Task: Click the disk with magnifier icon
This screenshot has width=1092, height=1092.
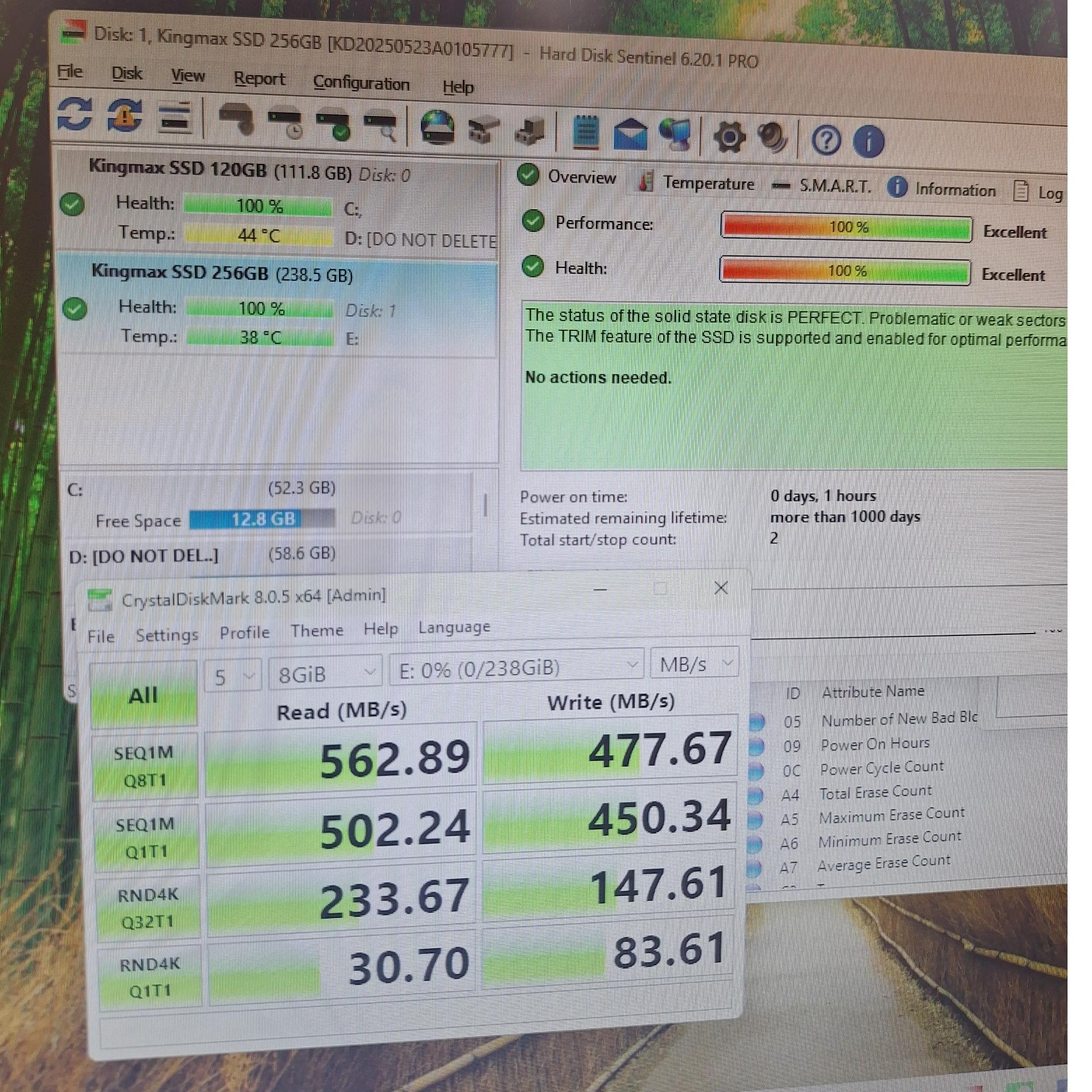Action: point(381,127)
